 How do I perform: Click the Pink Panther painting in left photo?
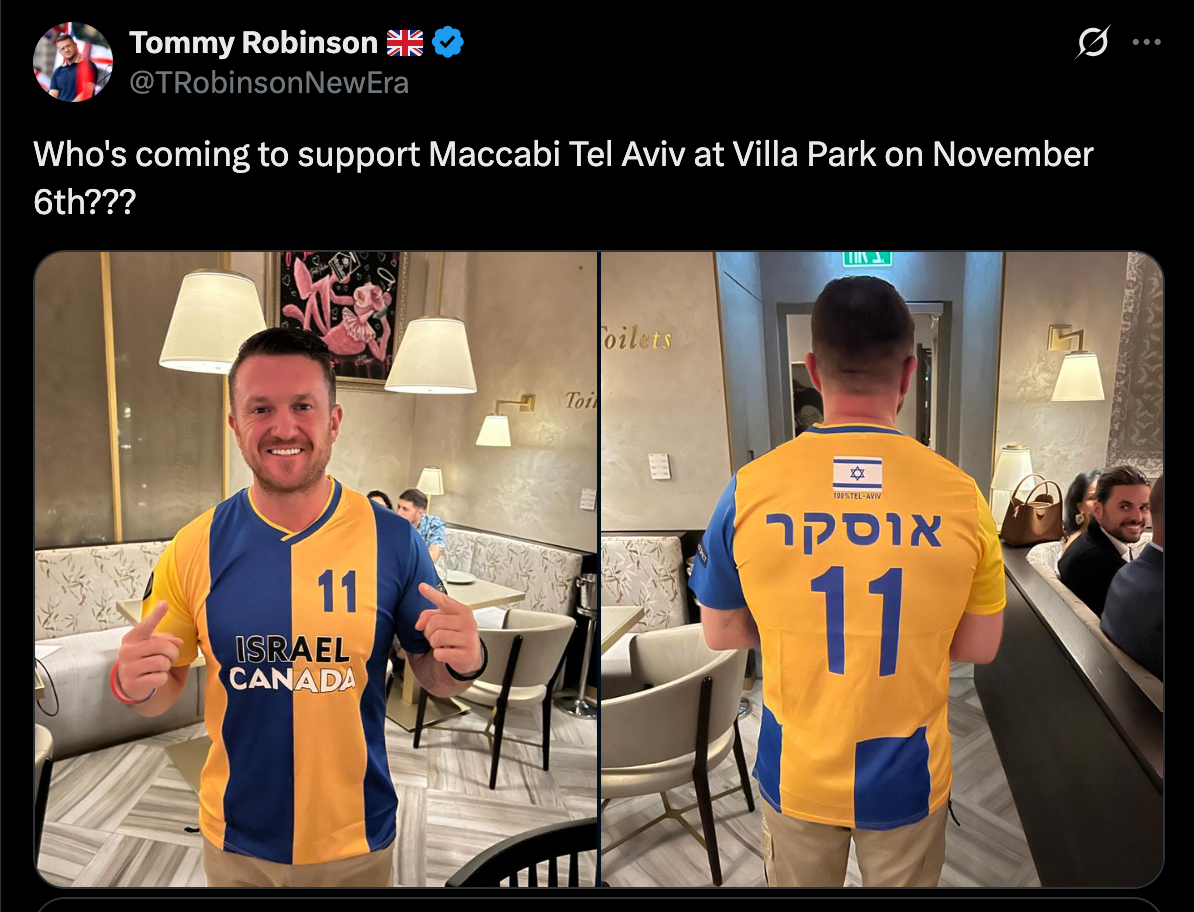point(337,317)
